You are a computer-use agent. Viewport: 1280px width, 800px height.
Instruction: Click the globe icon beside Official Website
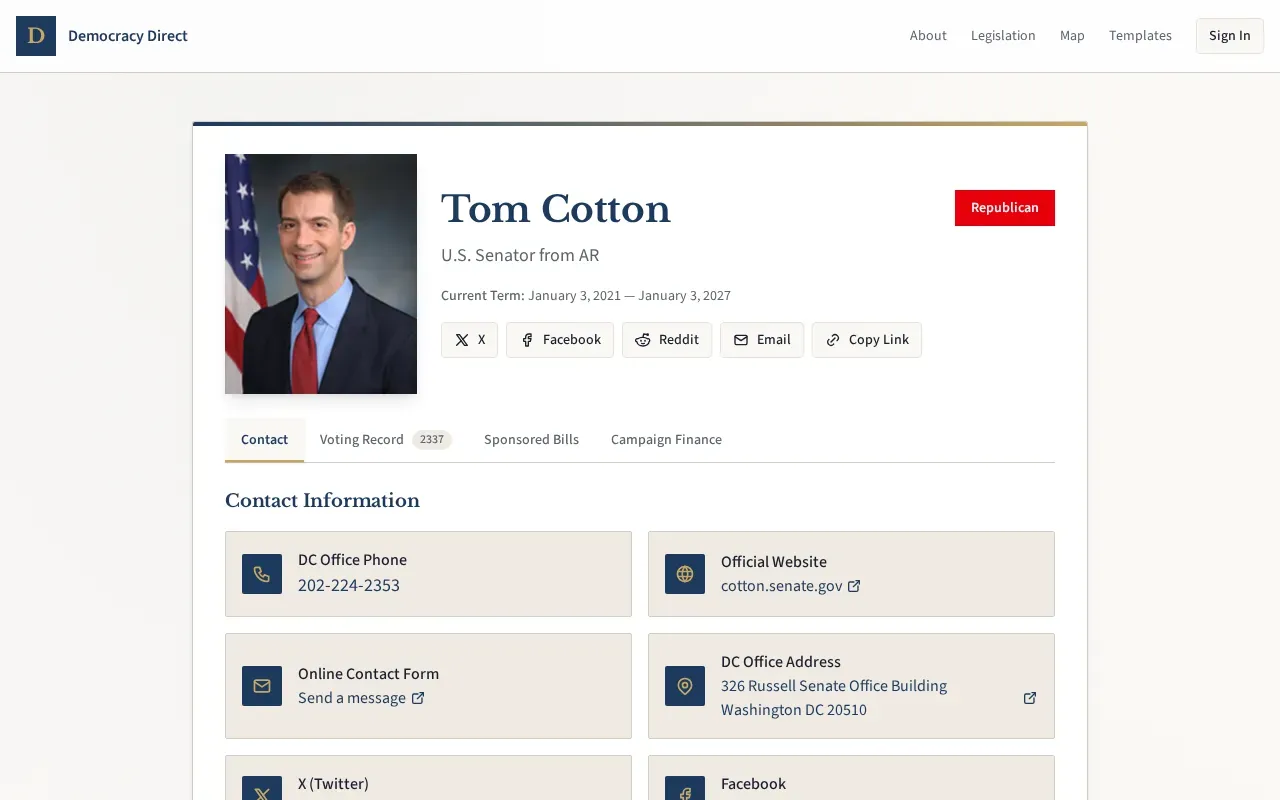[685, 574]
